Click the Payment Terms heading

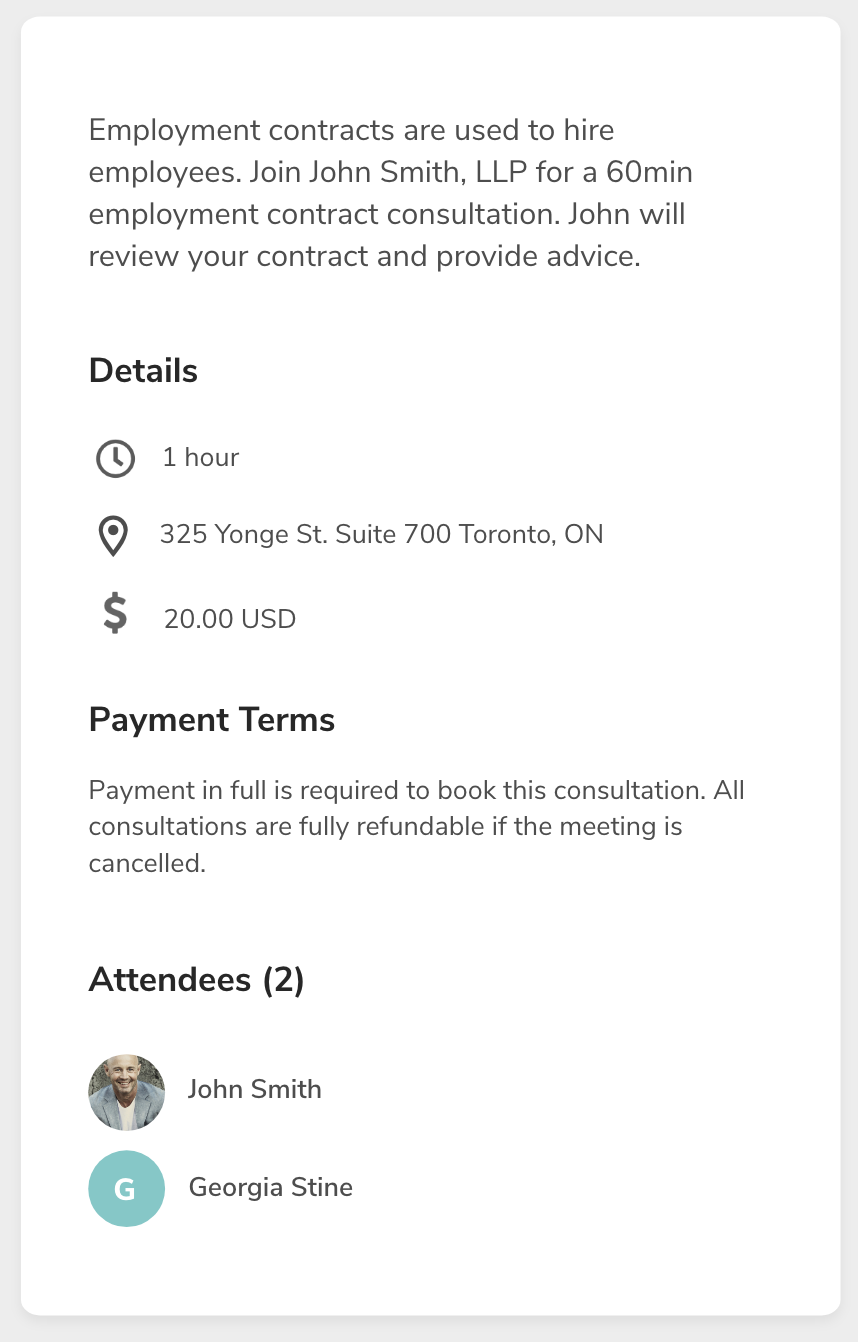pos(212,720)
